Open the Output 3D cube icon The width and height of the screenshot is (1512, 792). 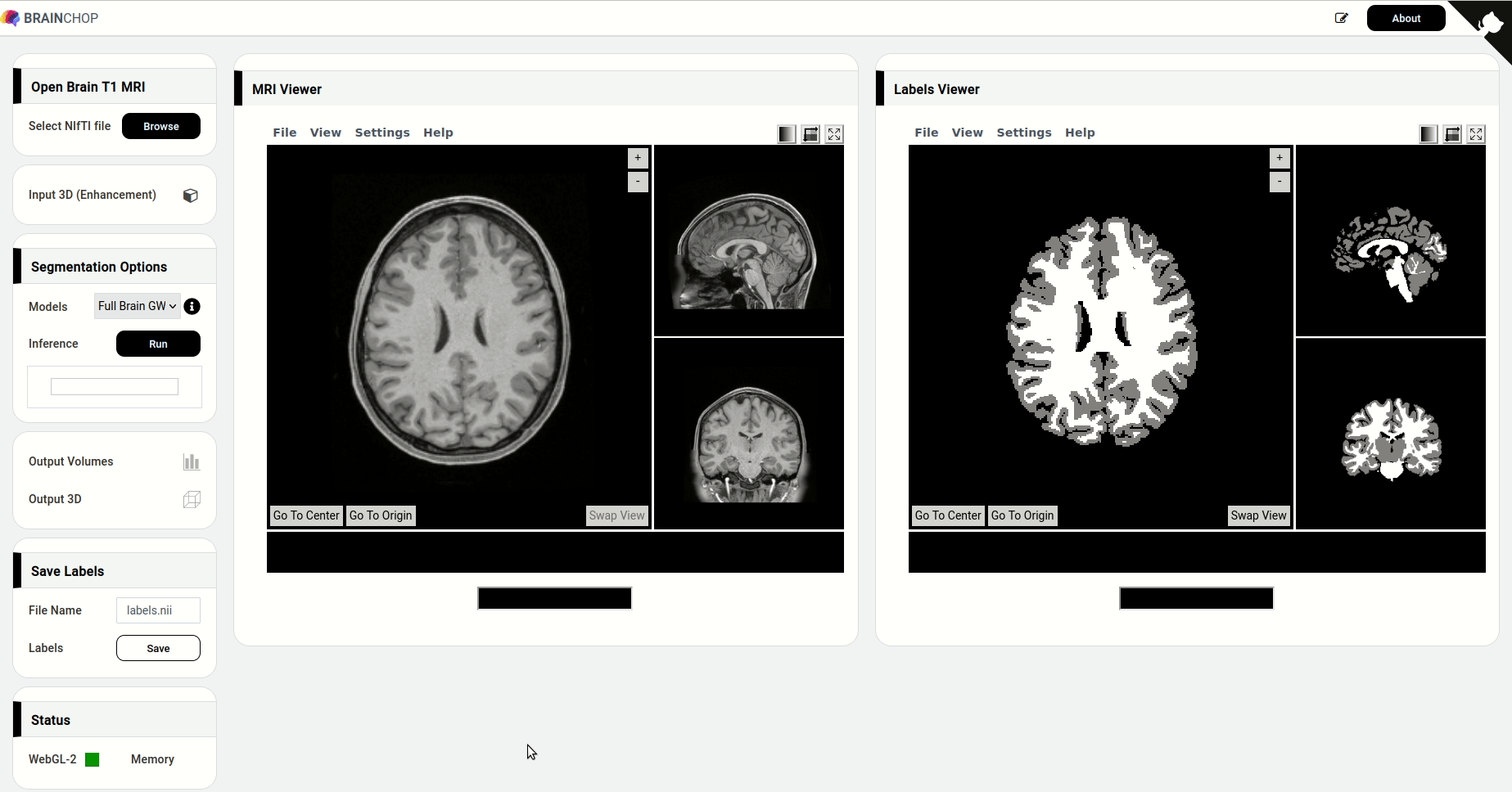point(191,499)
